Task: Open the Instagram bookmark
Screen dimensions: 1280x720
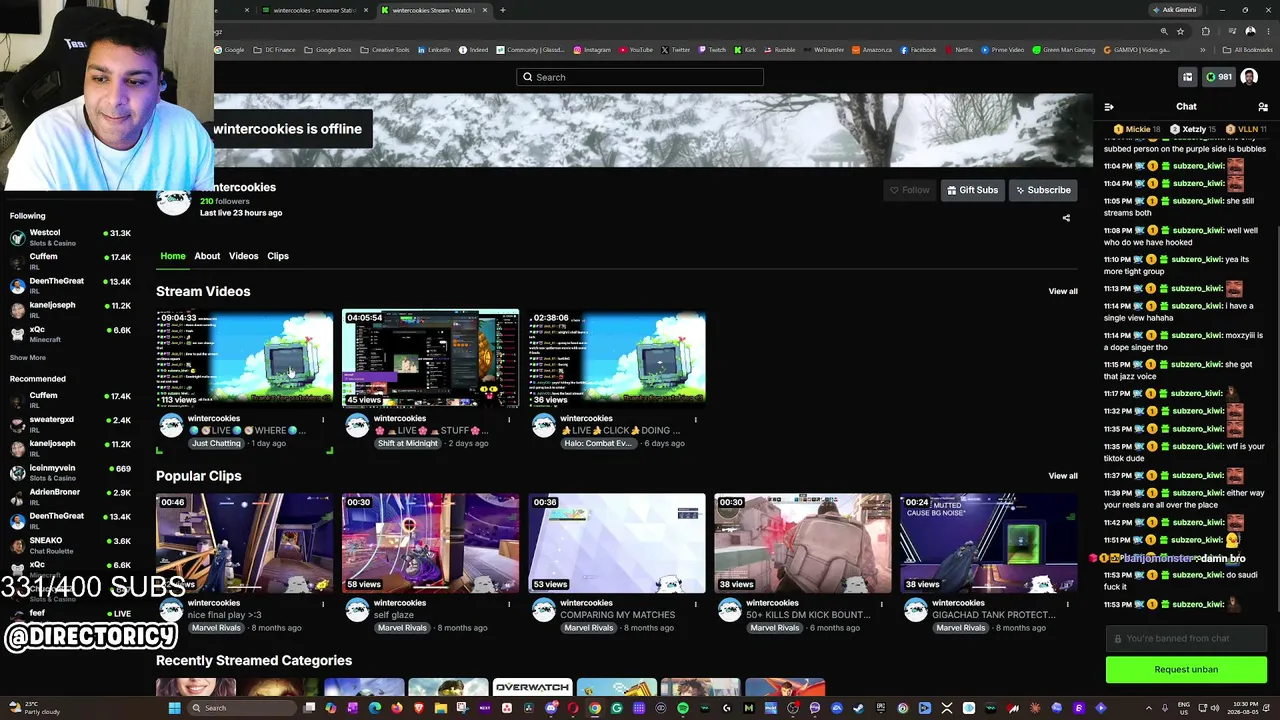Action: pyautogui.click(x=591, y=50)
